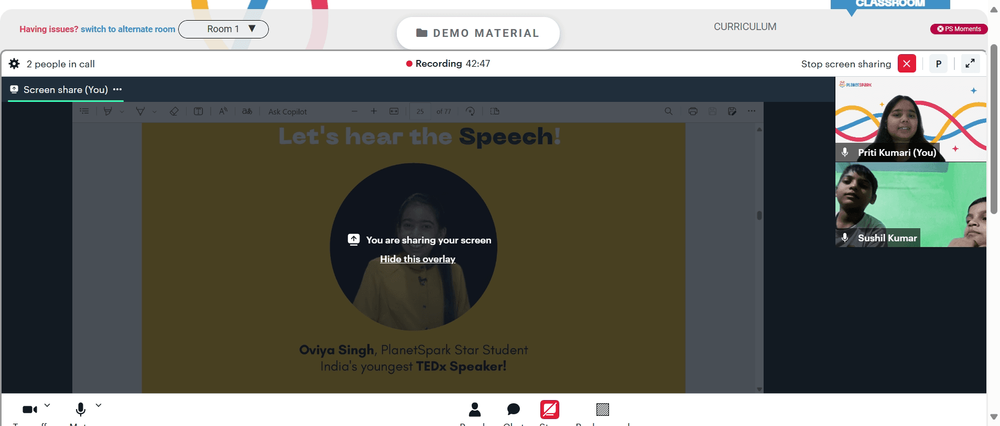Expand microphone options chevron
This screenshot has height=426, width=1000.
point(98,405)
